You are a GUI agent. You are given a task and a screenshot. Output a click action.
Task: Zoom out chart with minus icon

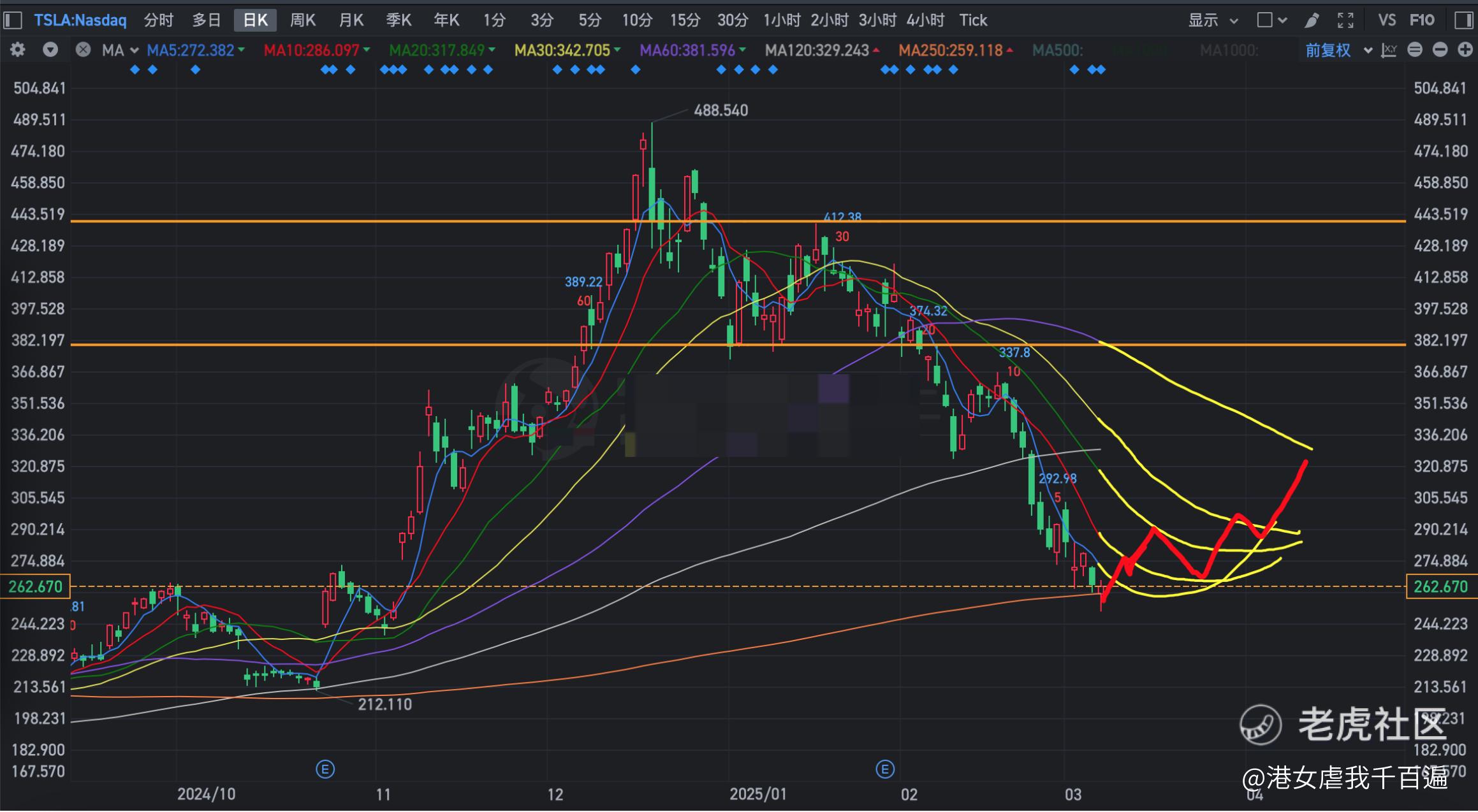pos(1440,50)
